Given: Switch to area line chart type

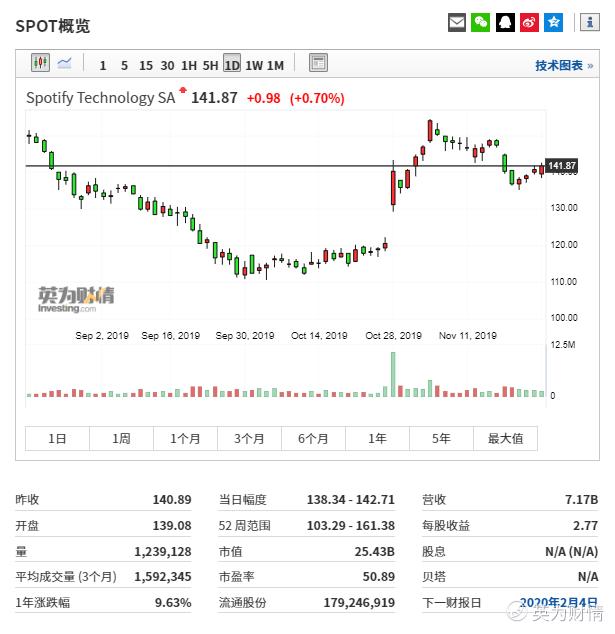Looking at the screenshot, I should [64, 63].
